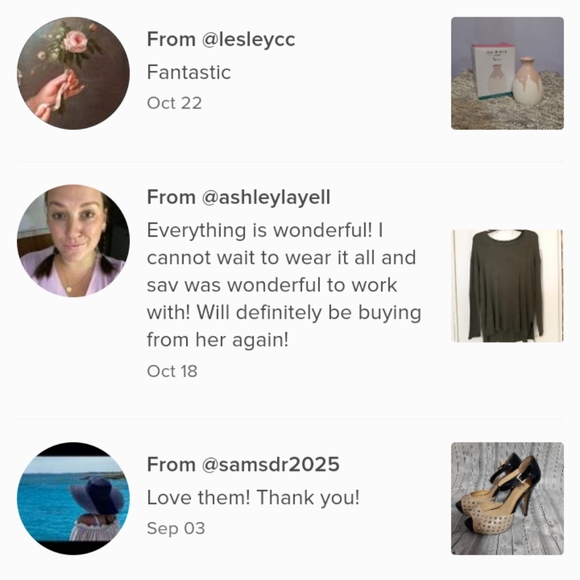Click the word 'From' before @ashleylayell
580x580 pixels.
tap(171, 197)
